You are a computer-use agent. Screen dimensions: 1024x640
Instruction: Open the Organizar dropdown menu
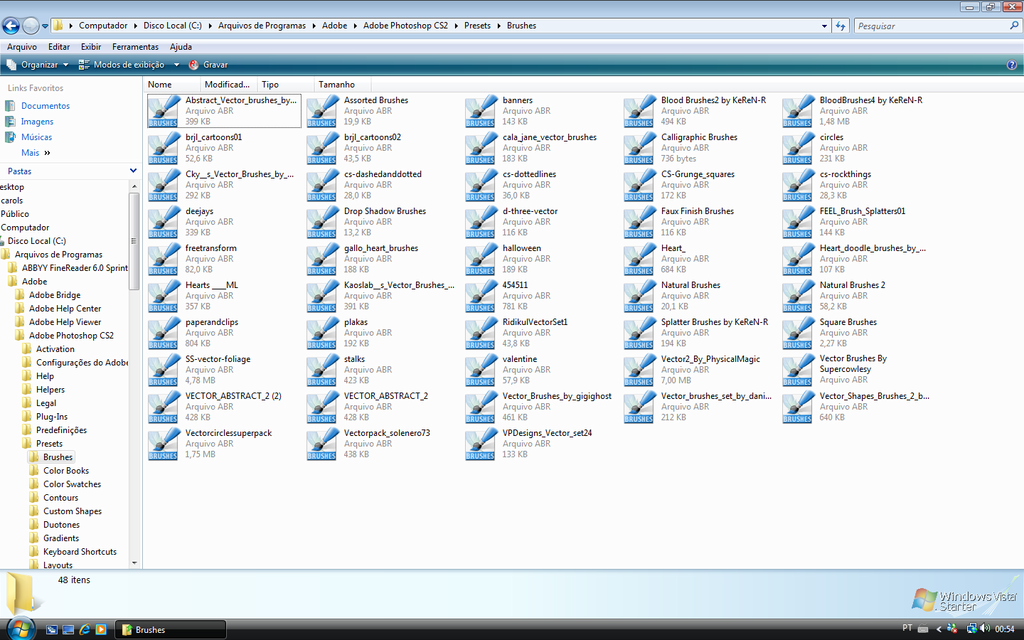pos(39,65)
